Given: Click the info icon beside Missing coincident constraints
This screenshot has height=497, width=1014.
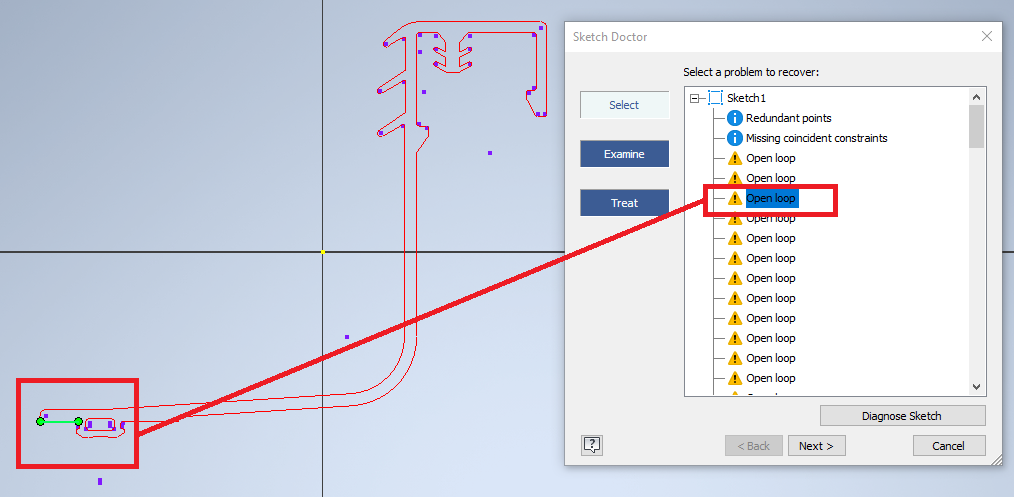Looking at the screenshot, I should pos(735,138).
